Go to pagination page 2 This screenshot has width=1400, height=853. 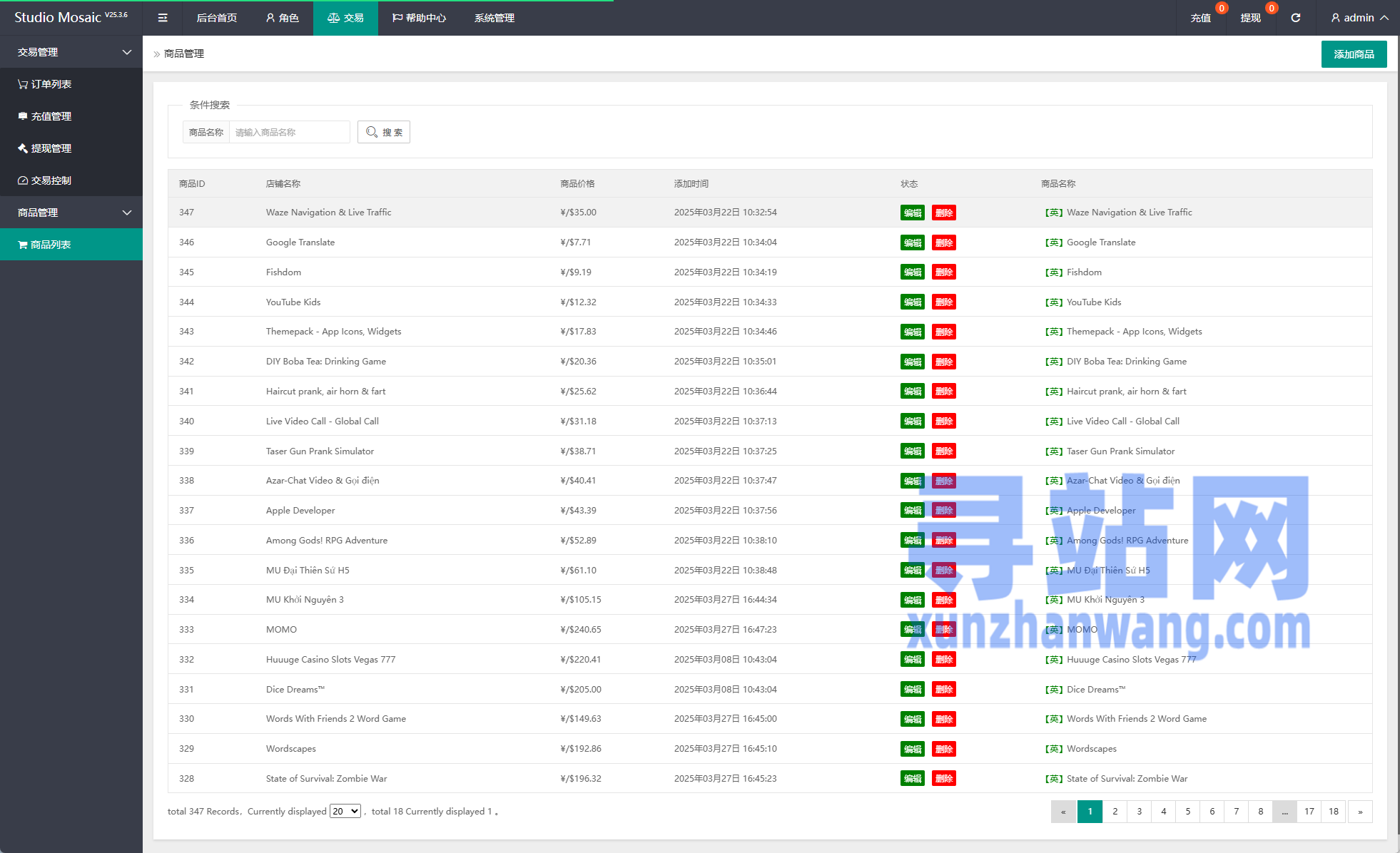(1115, 812)
